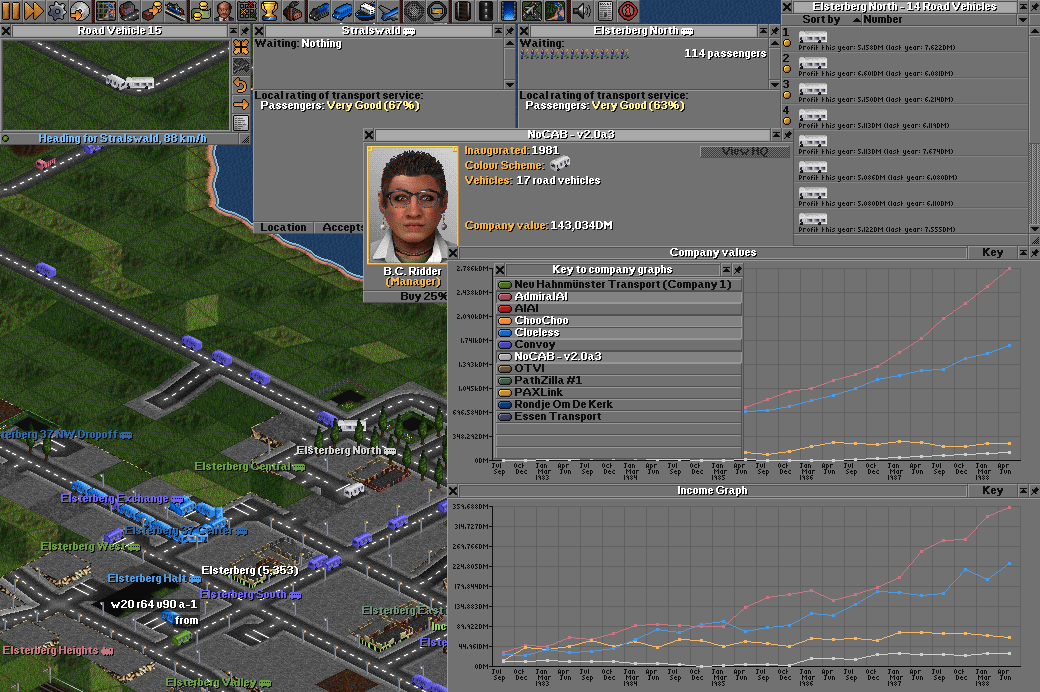Show the train list toolbar icon
Viewport: 1040px width, 692px height.
(319, 11)
